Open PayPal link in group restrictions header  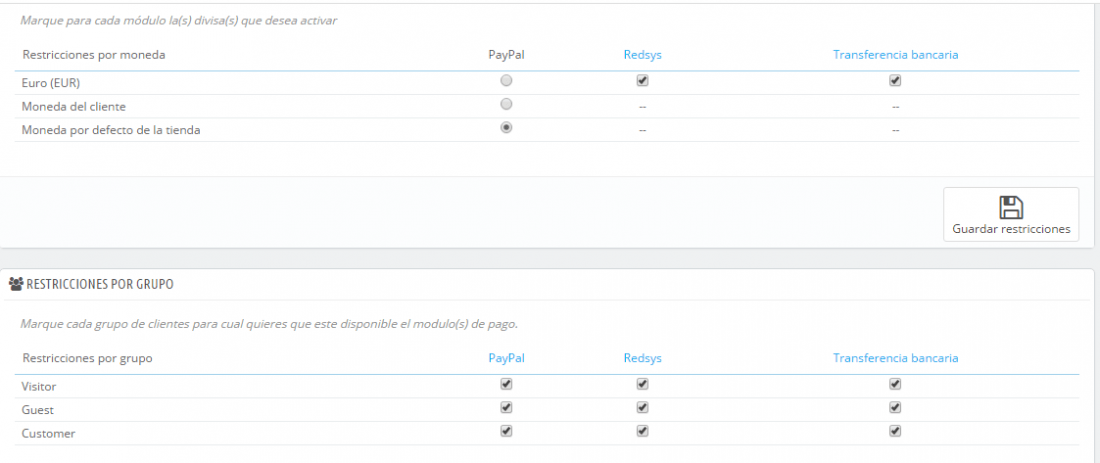pos(506,358)
